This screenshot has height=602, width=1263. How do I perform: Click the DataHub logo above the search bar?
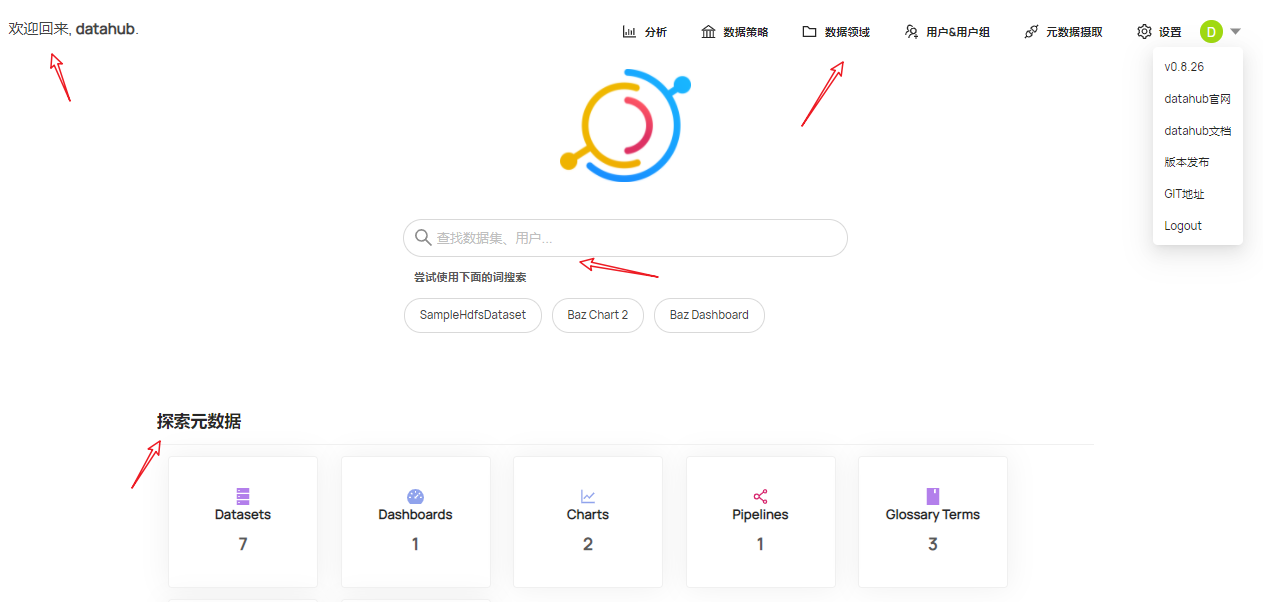click(624, 124)
